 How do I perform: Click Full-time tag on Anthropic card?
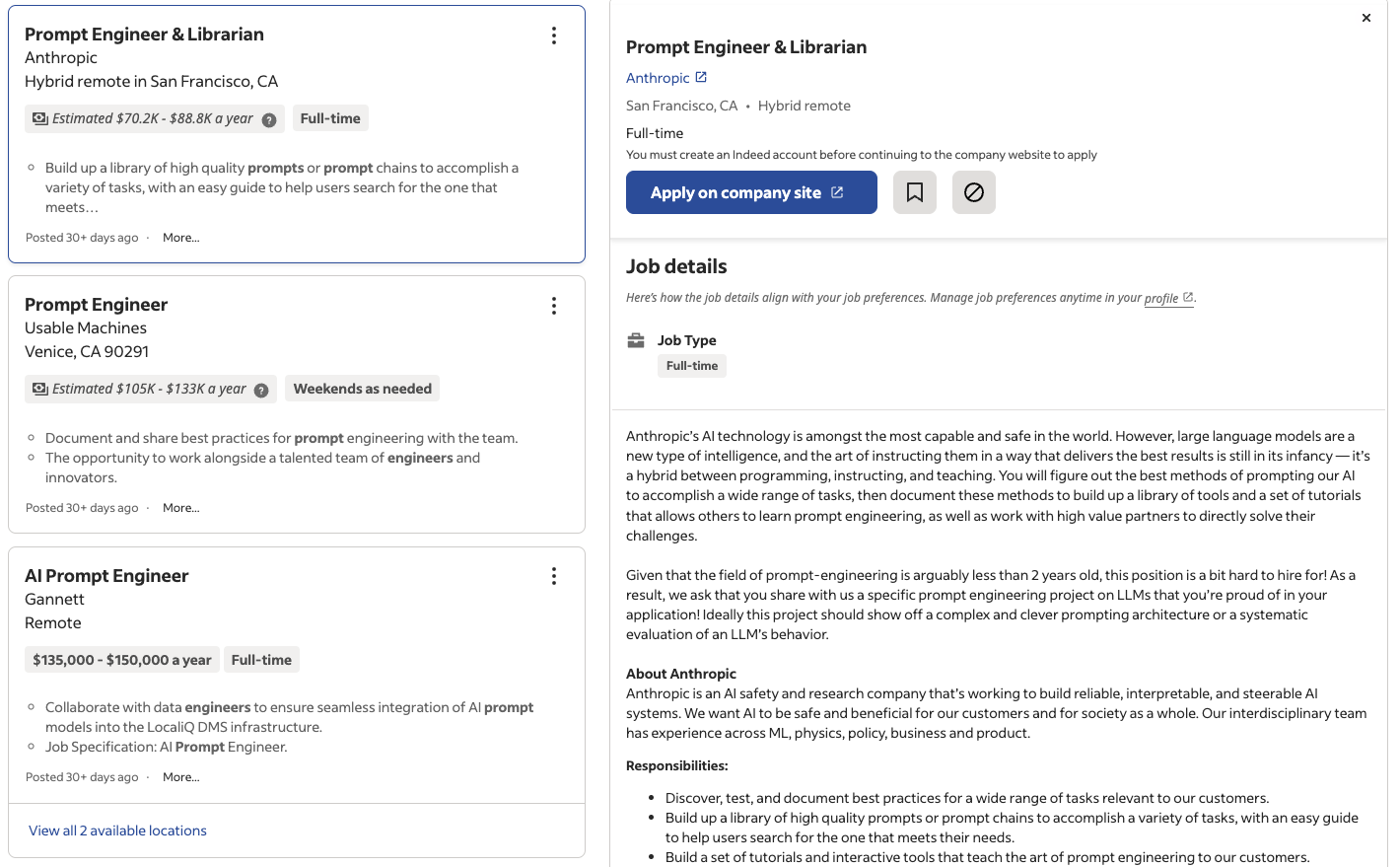(330, 118)
